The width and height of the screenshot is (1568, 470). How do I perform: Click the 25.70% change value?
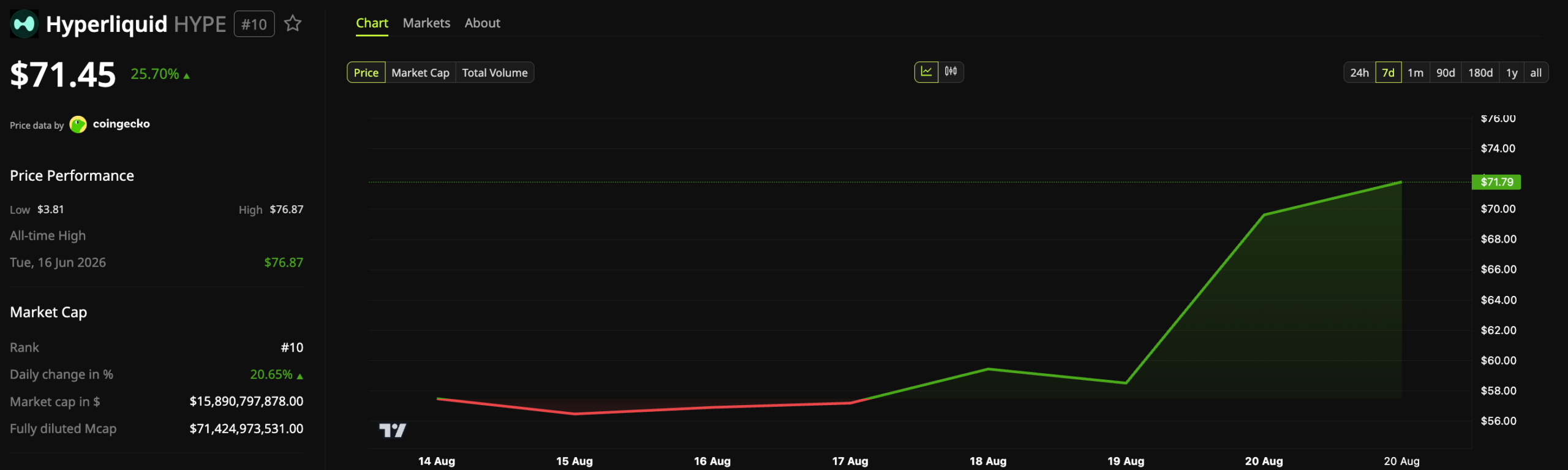tap(155, 74)
